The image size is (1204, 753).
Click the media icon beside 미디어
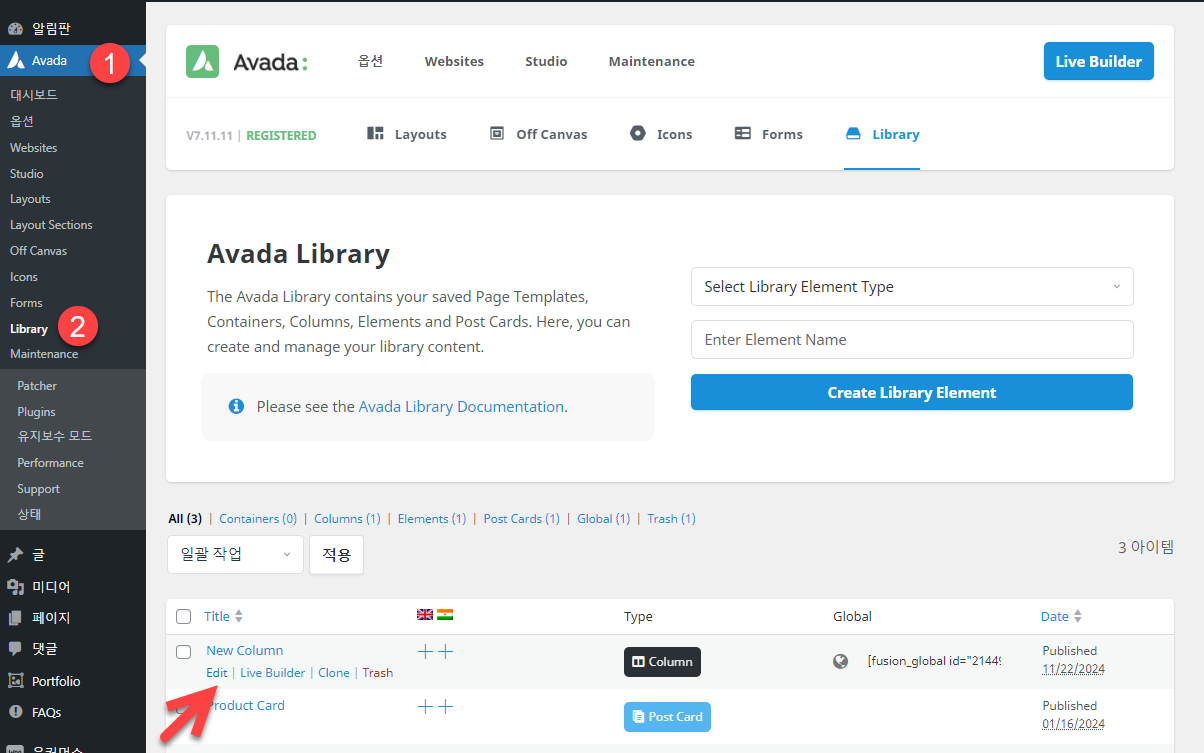(x=15, y=587)
